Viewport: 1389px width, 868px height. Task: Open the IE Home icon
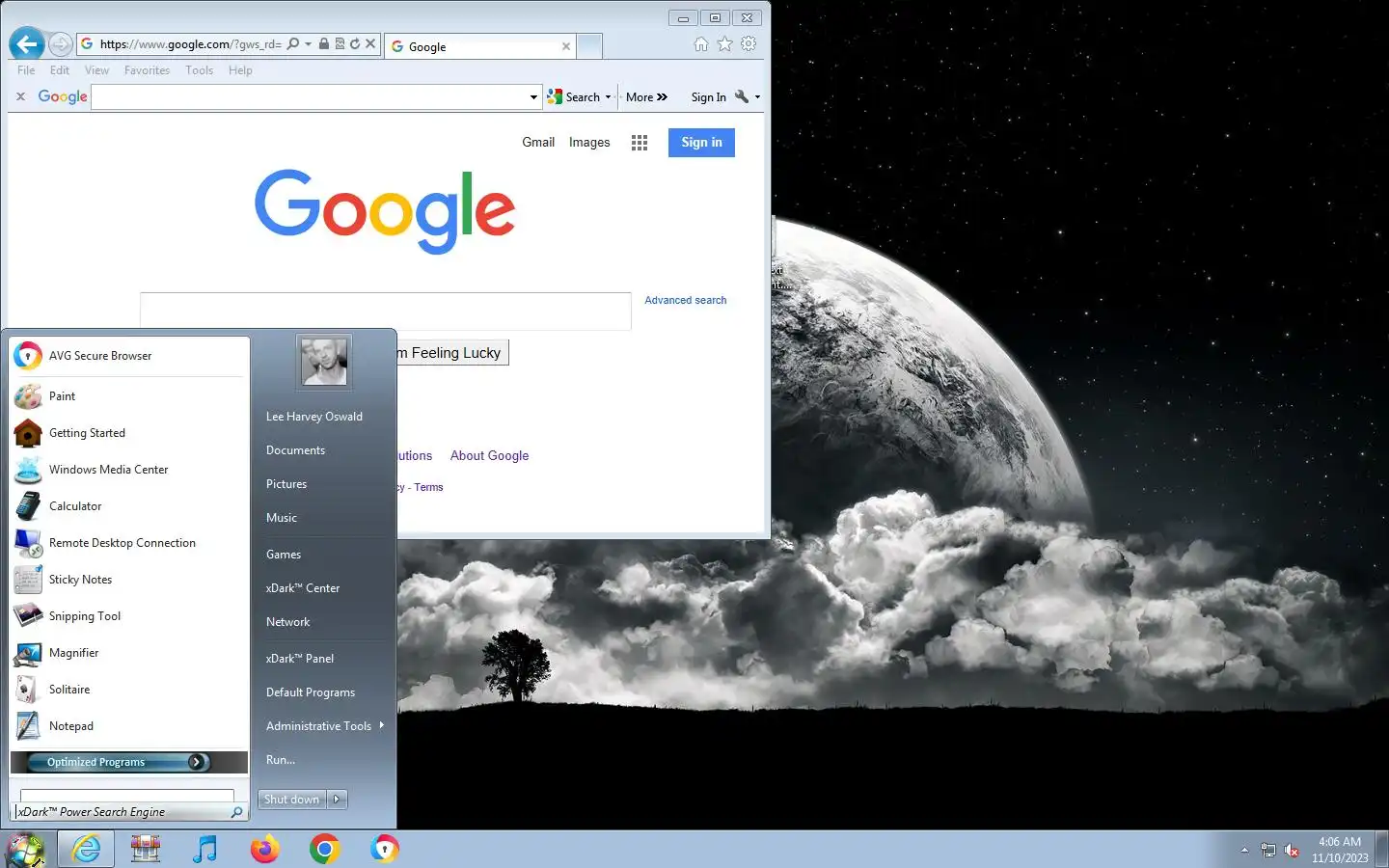pos(701,44)
